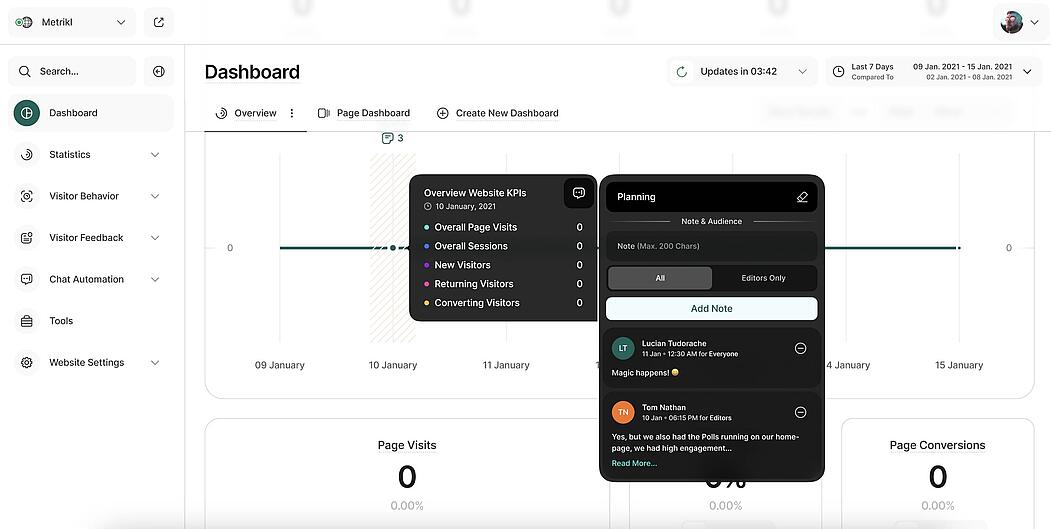Remove Tom Nathan's note with minus icon
This screenshot has height=529, width=1051.
pos(800,412)
